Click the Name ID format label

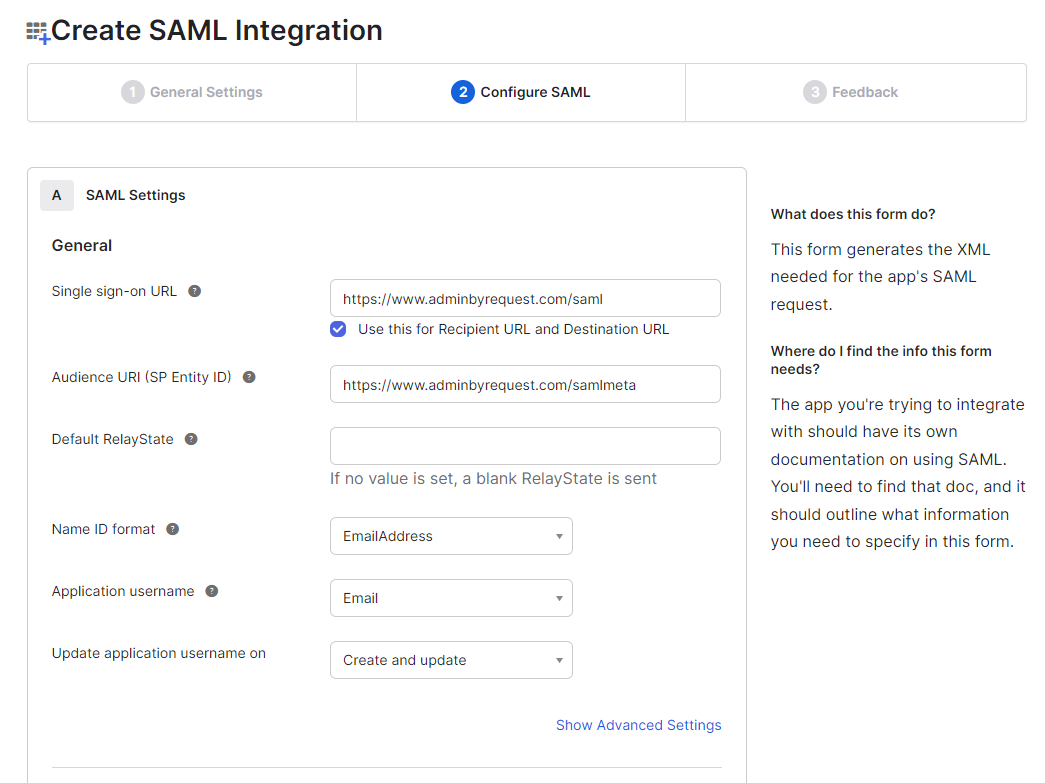coord(103,529)
